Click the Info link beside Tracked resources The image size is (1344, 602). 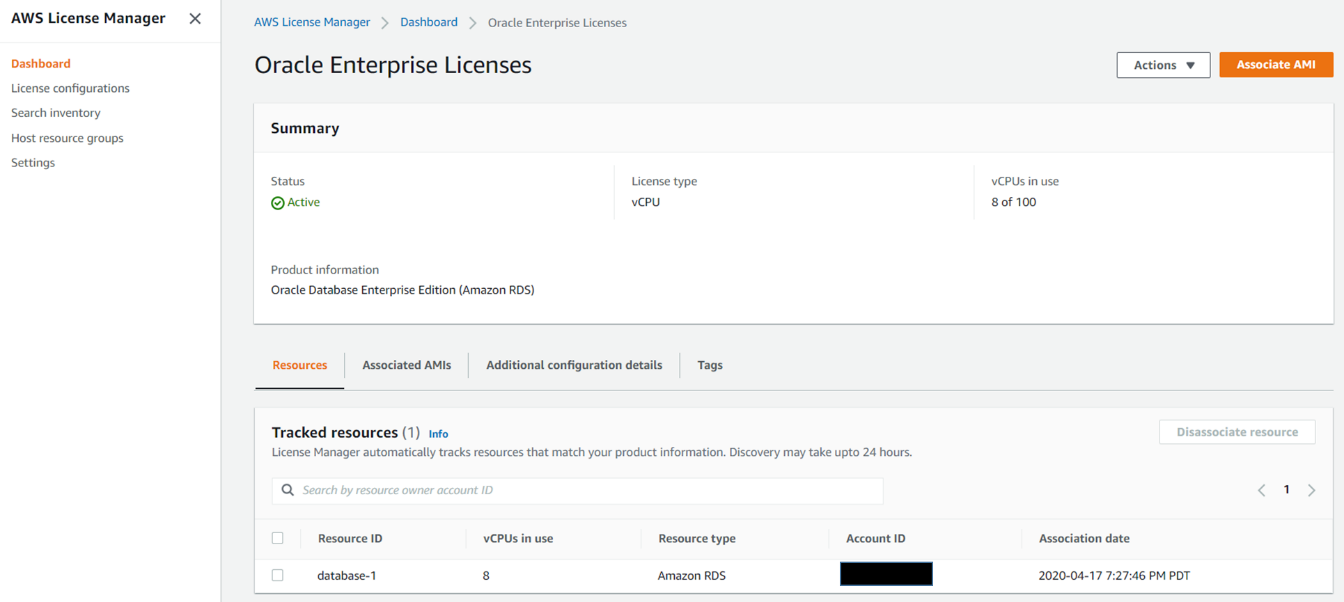pyautogui.click(x=438, y=434)
